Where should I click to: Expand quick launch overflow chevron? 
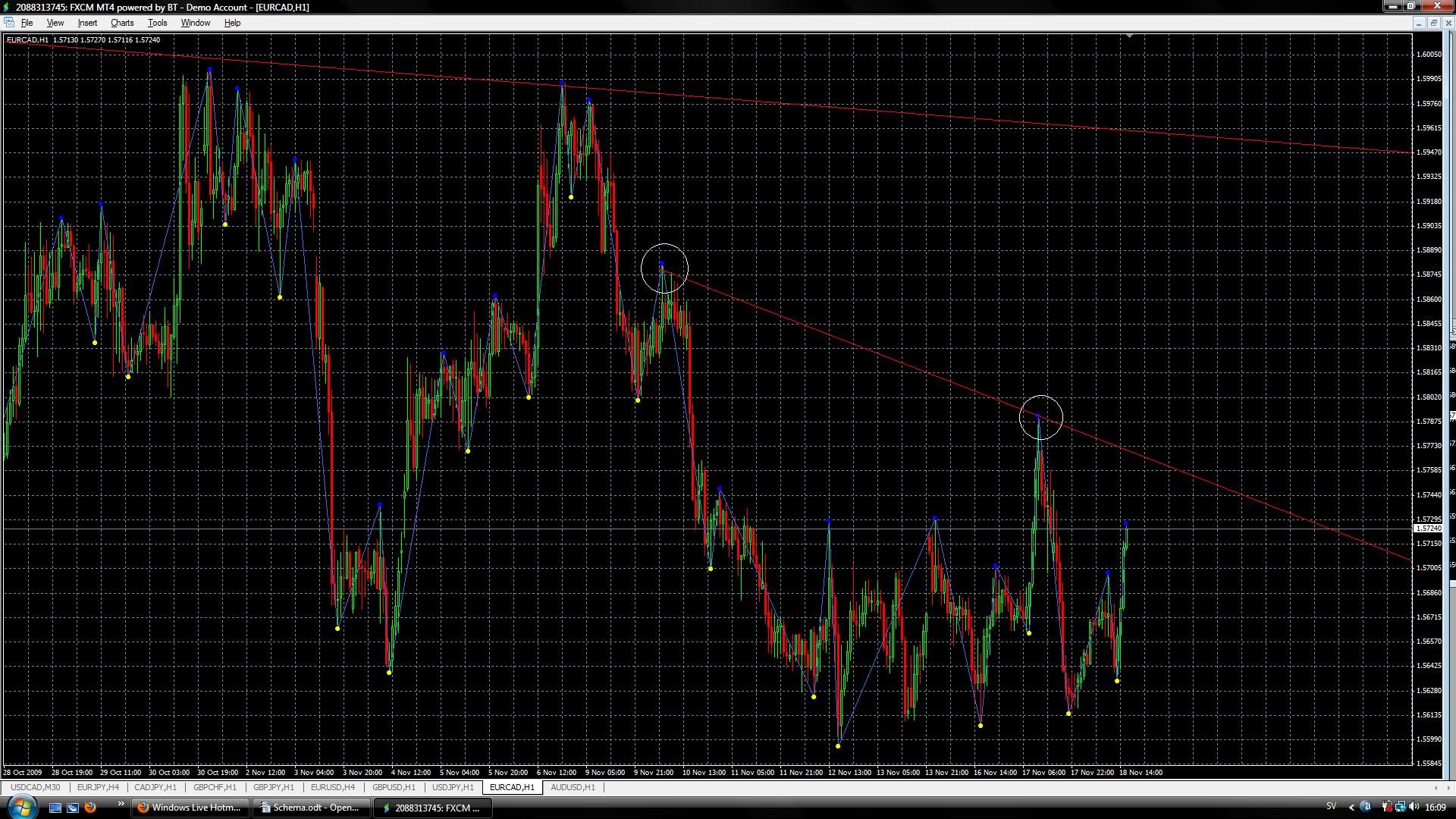(x=121, y=804)
